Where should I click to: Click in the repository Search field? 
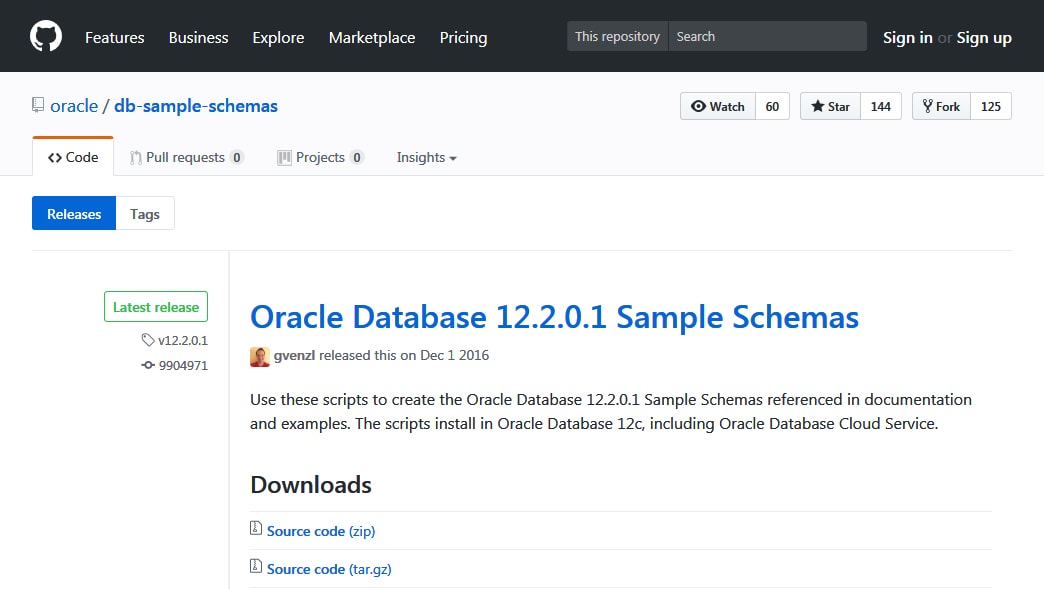[766, 37]
